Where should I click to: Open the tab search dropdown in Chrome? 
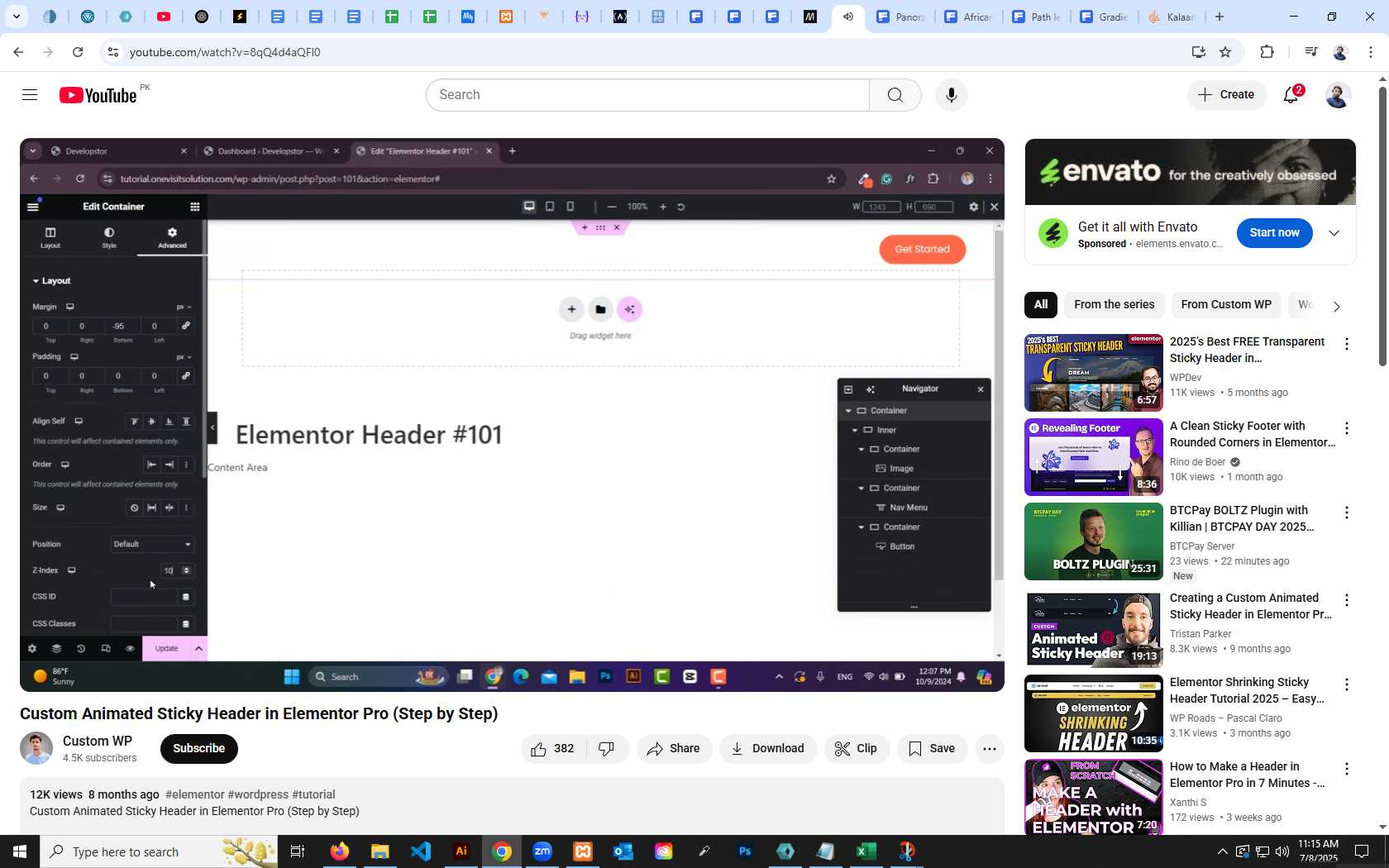(x=17, y=17)
